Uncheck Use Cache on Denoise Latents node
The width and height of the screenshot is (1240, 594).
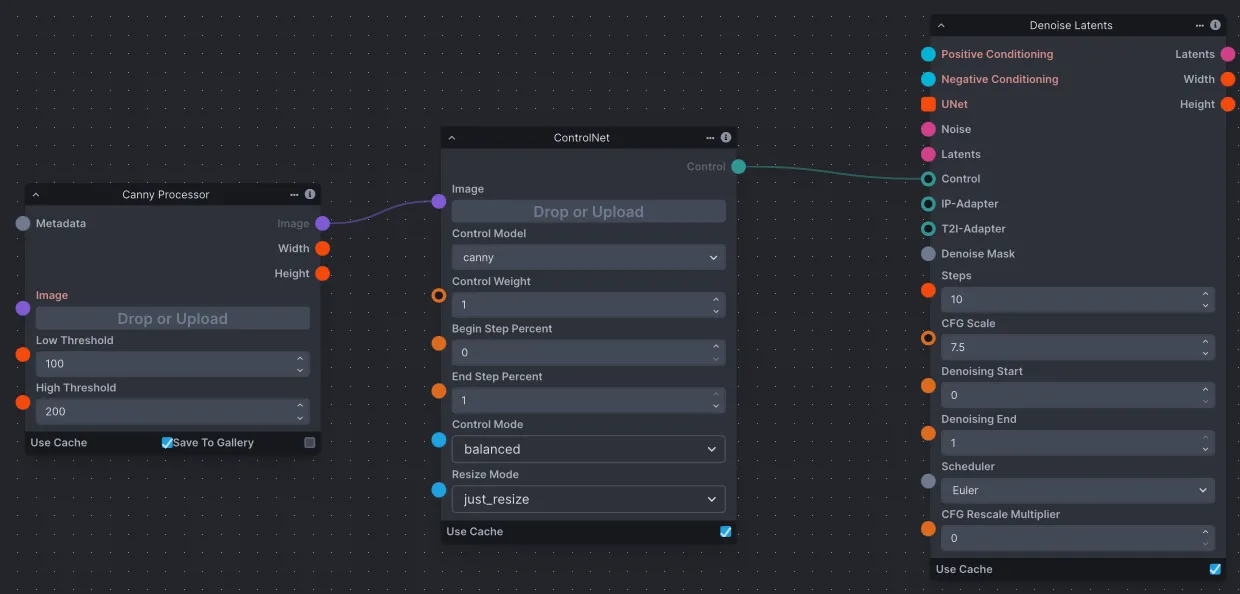pyautogui.click(x=1214, y=568)
